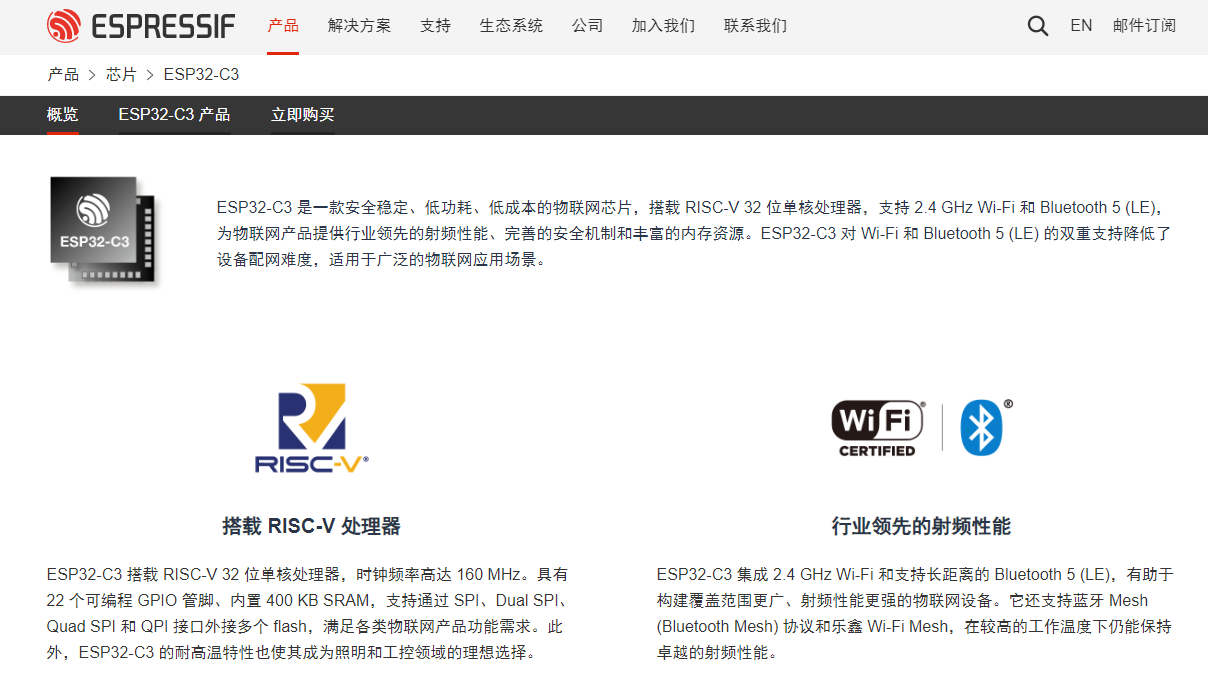The image size is (1208, 677).
Task: Click the Espressif logo in header
Action: tap(141, 26)
